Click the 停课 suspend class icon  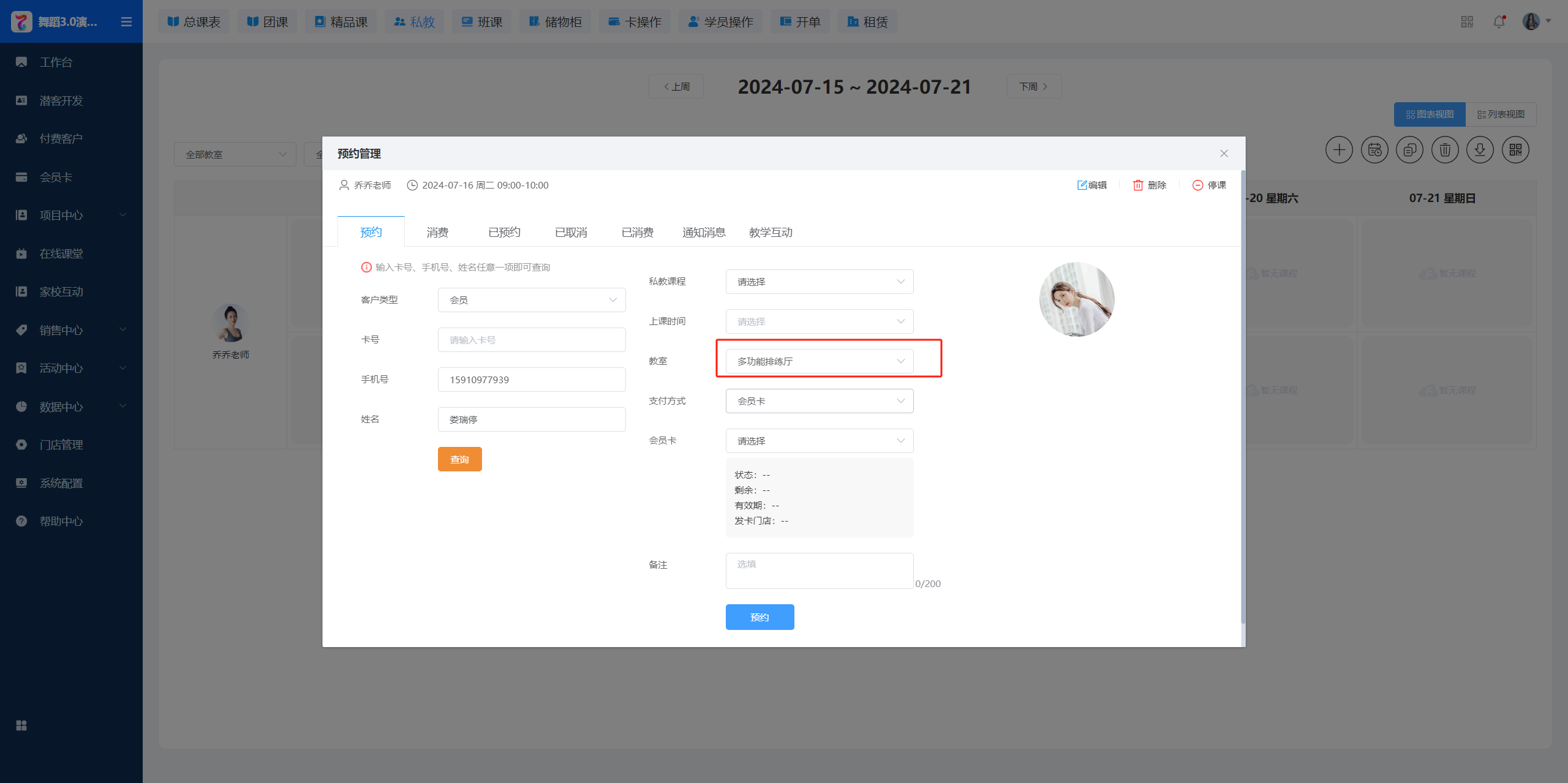click(1197, 185)
